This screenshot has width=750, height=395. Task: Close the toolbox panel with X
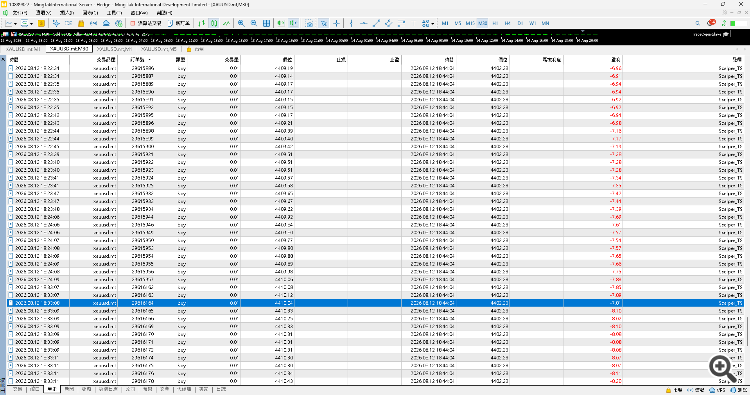click(x=3, y=59)
